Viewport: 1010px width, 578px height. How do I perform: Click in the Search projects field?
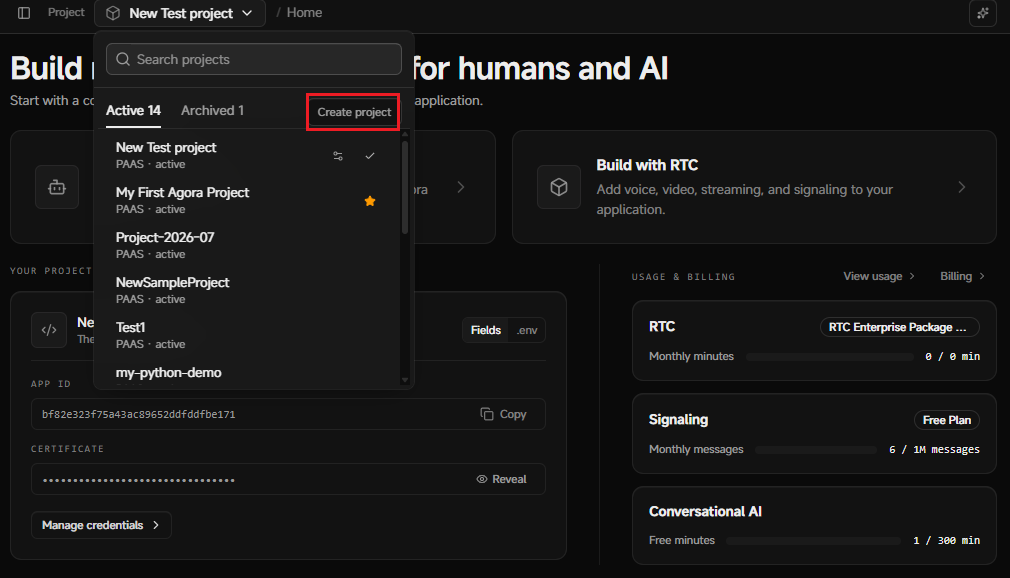tap(254, 59)
